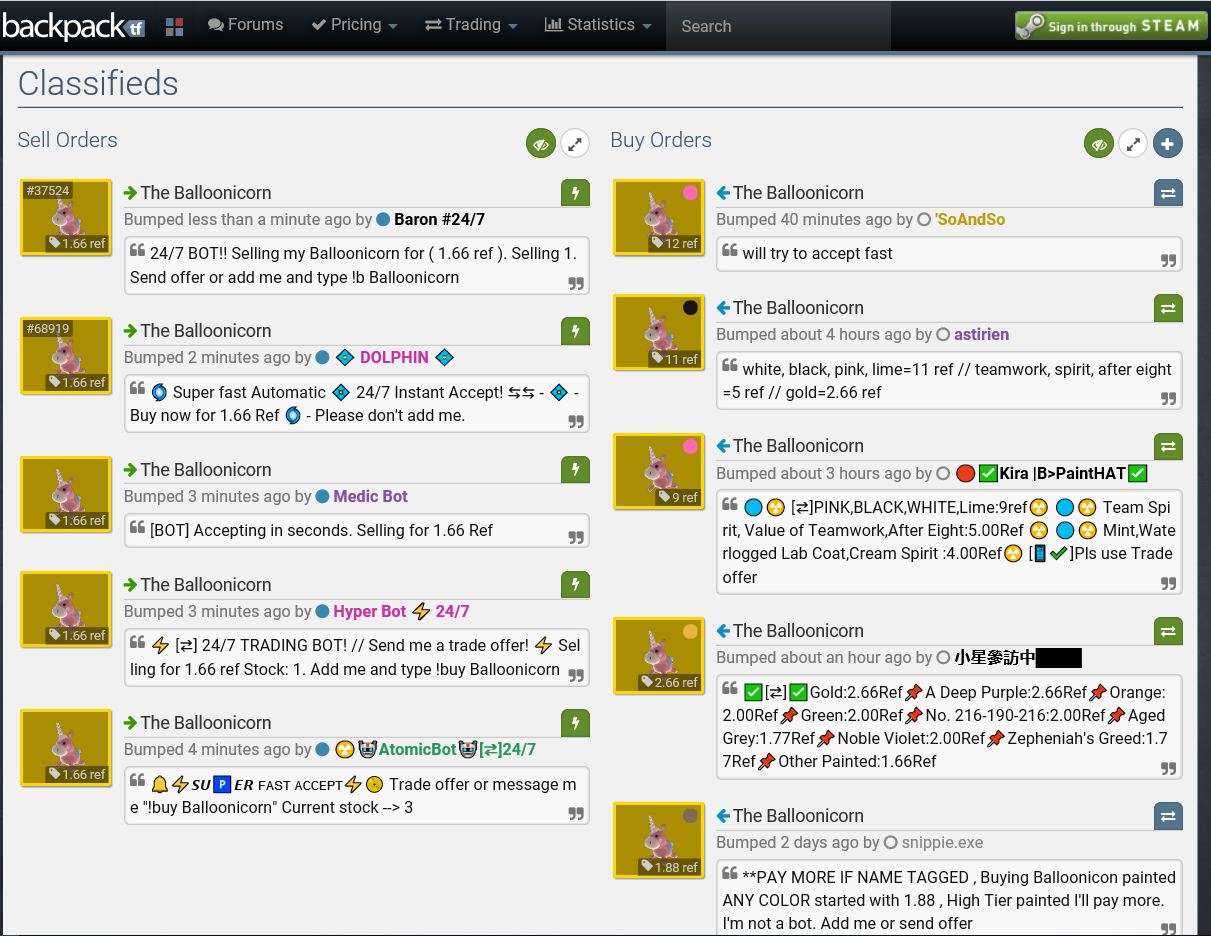
Task: Open astirien user profile
Action: tap(981, 334)
